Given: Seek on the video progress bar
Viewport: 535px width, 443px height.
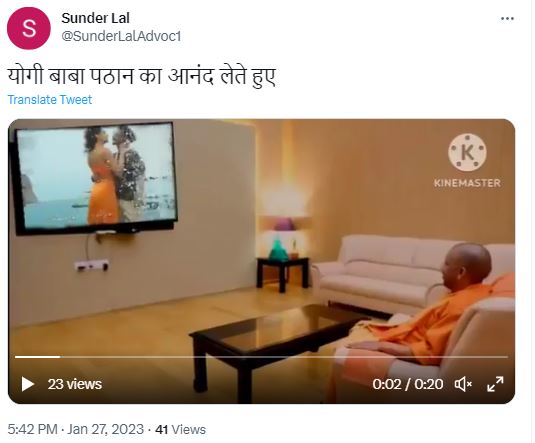Looking at the screenshot, I should coord(261,357).
